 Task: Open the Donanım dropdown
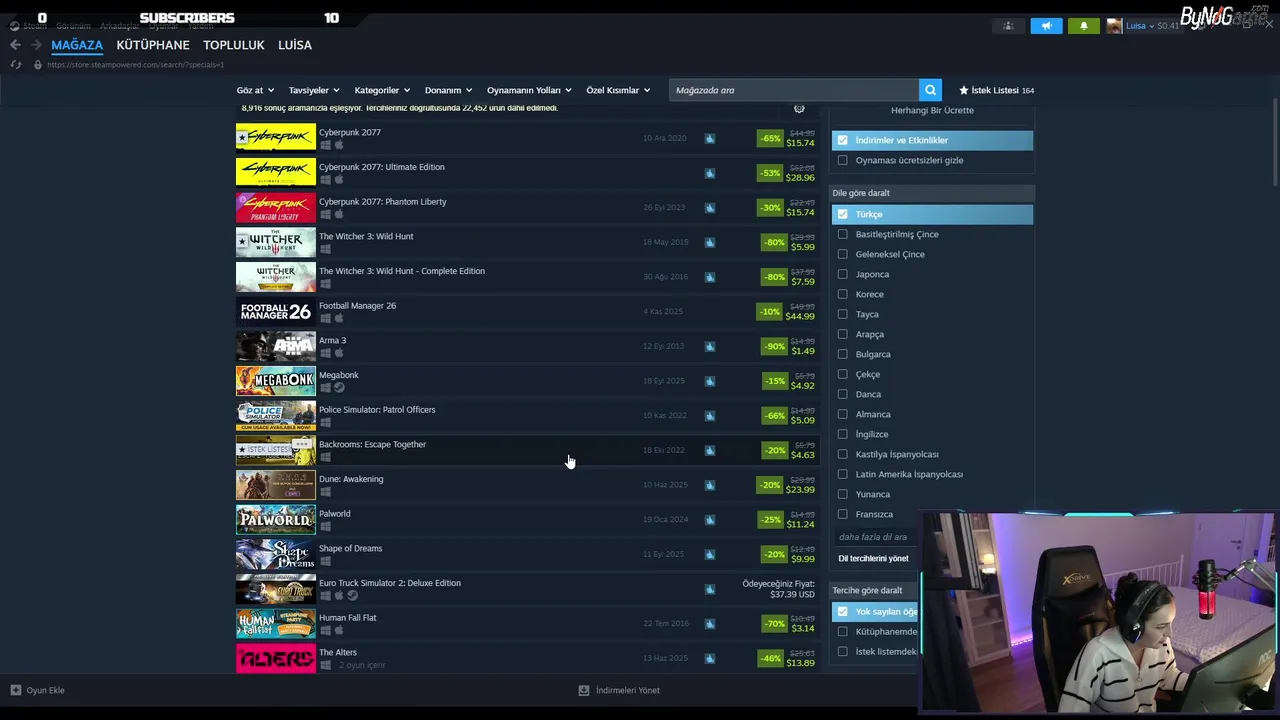point(448,90)
